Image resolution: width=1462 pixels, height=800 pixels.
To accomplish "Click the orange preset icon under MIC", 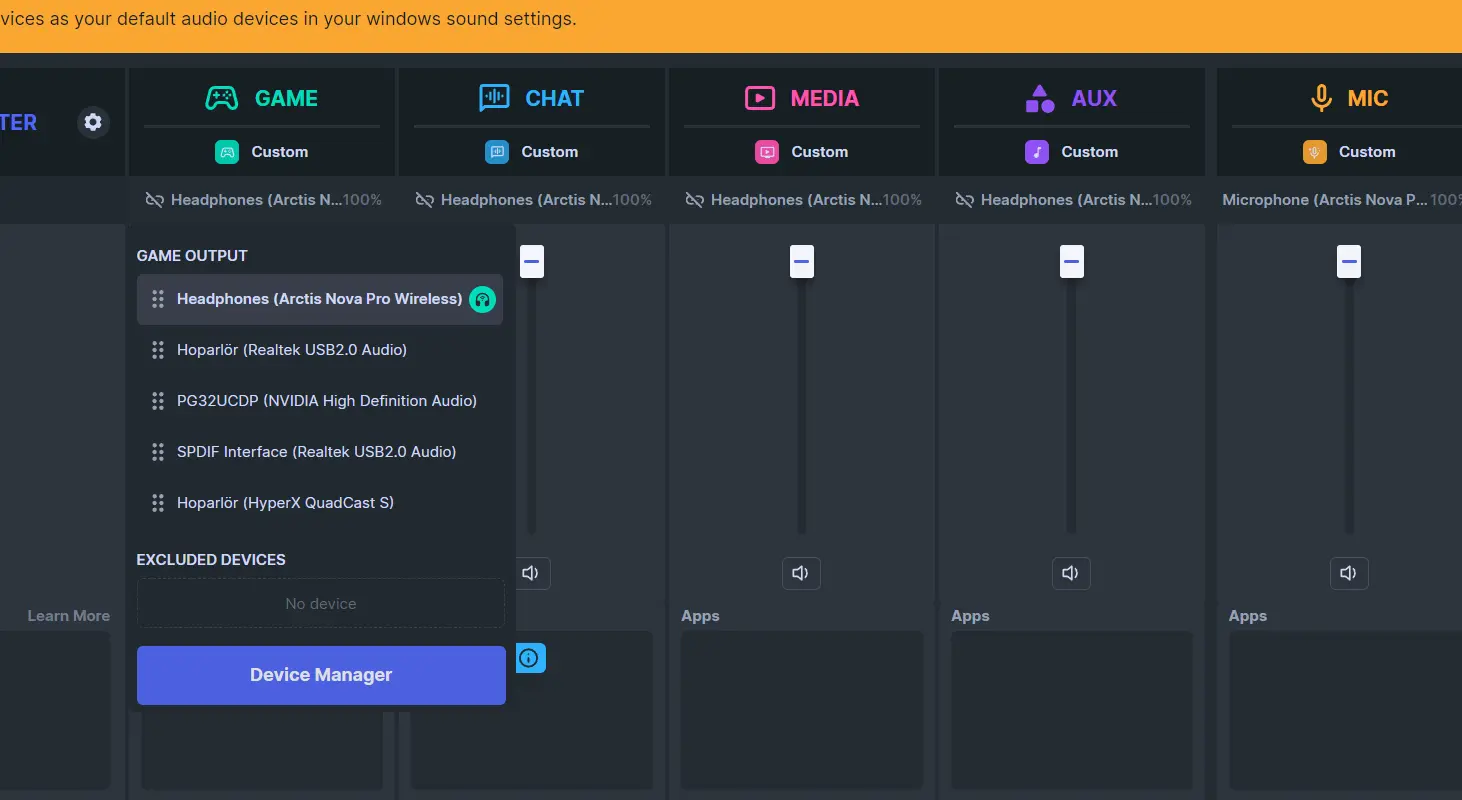I will (x=1315, y=152).
